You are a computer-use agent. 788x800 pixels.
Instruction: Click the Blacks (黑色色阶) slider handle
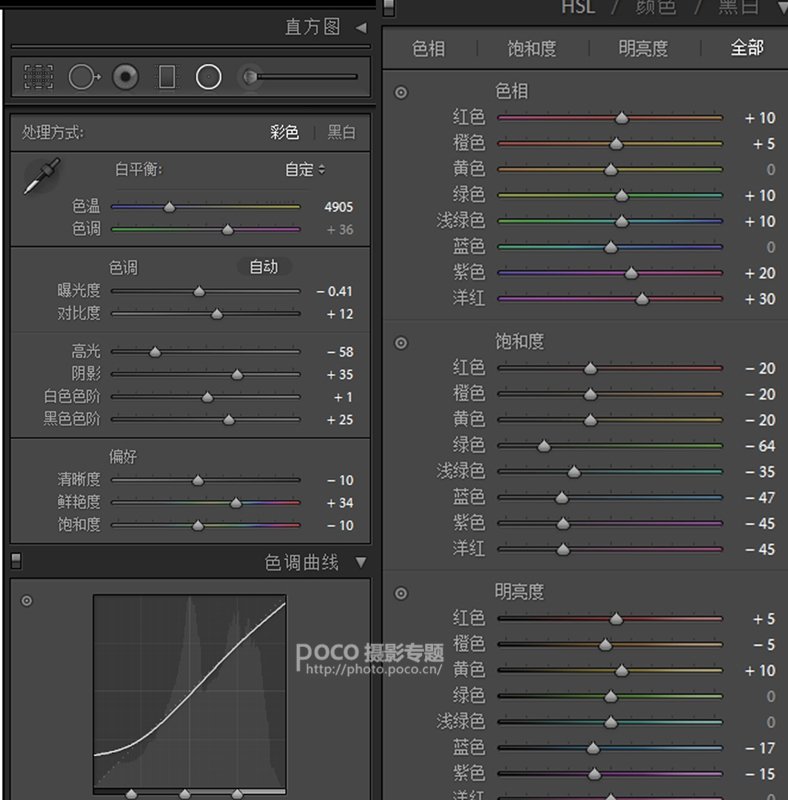(229, 420)
